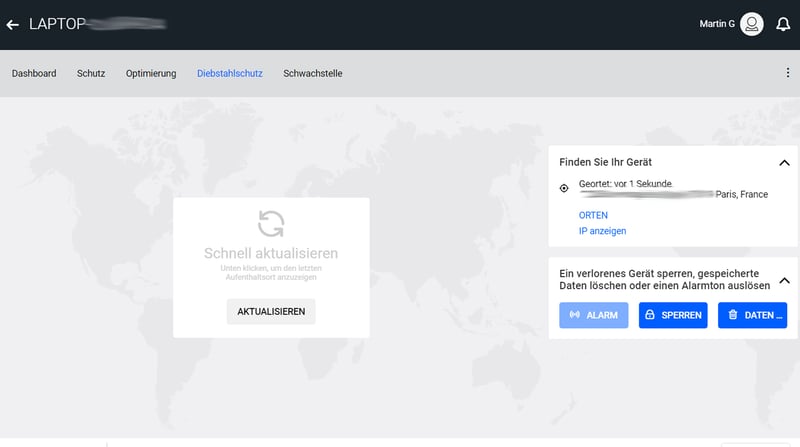This screenshot has width=800, height=447.
Task: Click the location target icon beside Geortet
Action: coord(564,187)
